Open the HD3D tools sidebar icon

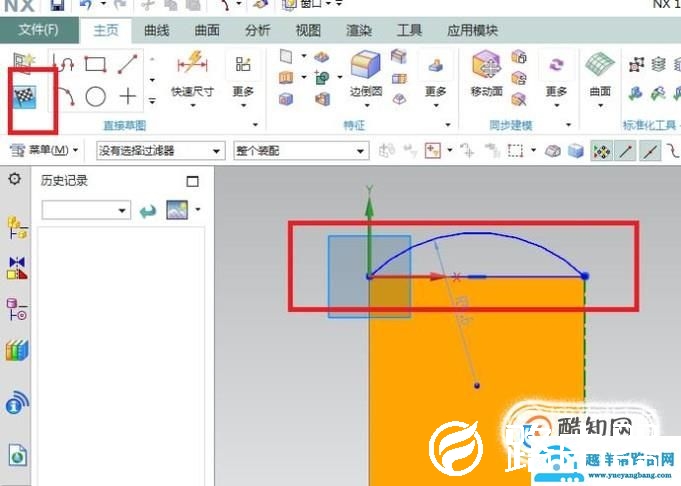17,403
